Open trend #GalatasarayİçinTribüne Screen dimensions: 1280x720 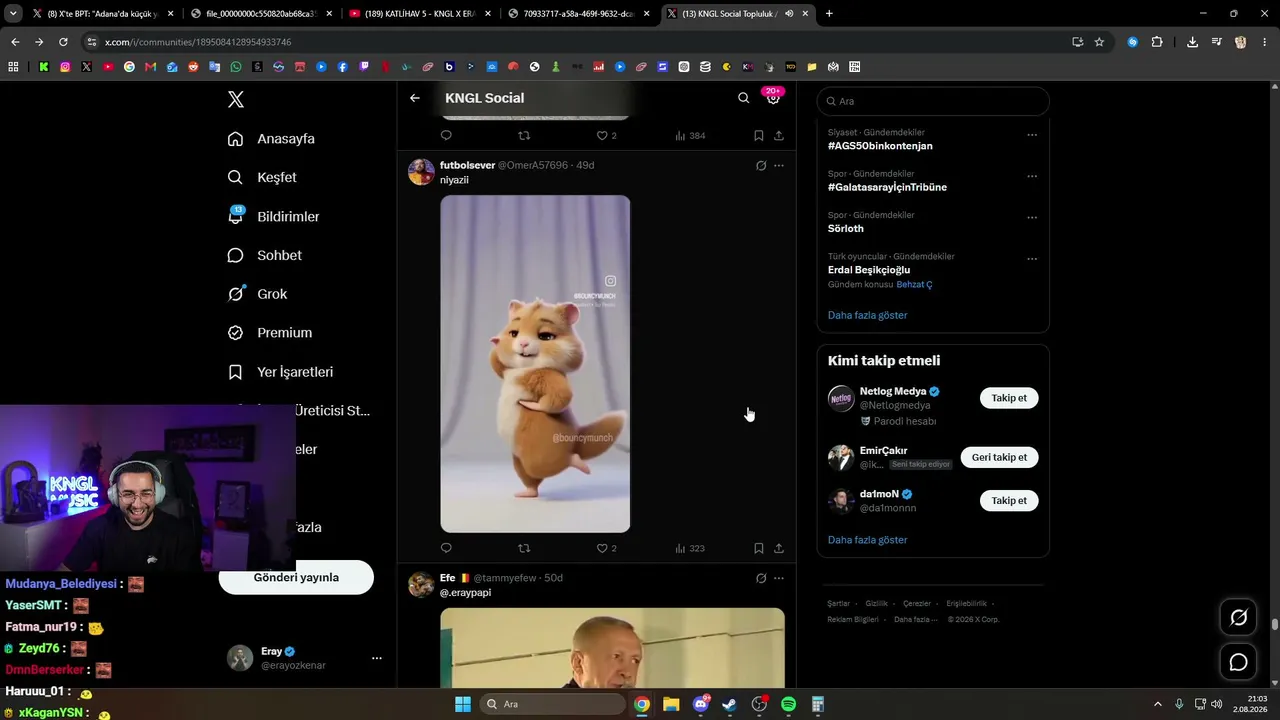coord(887,187)
